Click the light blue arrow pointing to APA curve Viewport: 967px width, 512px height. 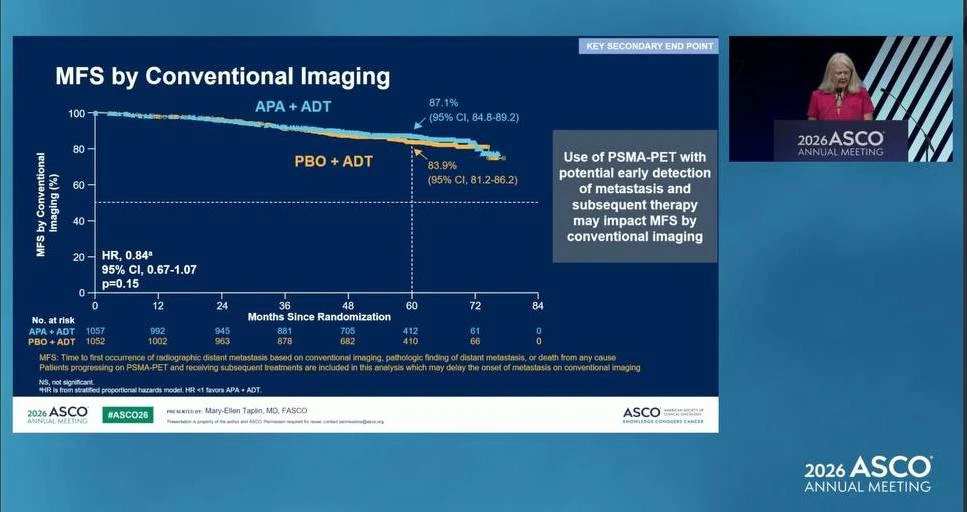(x=420, y=123)
